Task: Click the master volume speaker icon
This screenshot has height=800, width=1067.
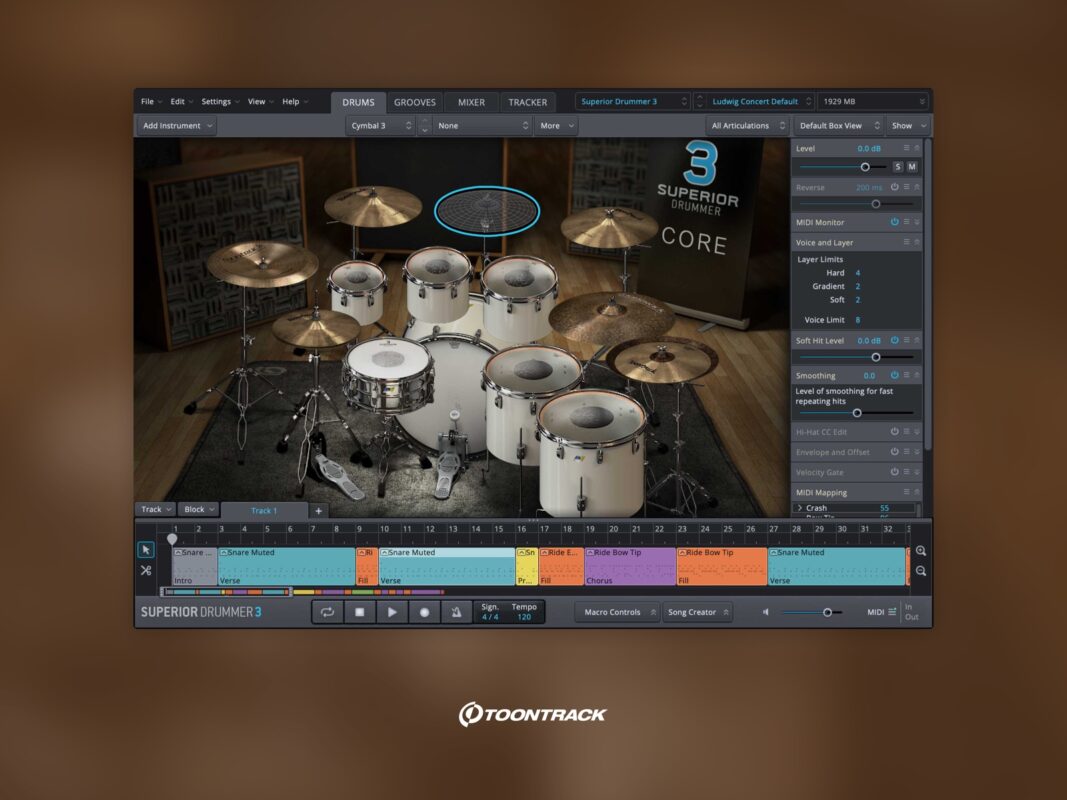Action: coord(766,612)
